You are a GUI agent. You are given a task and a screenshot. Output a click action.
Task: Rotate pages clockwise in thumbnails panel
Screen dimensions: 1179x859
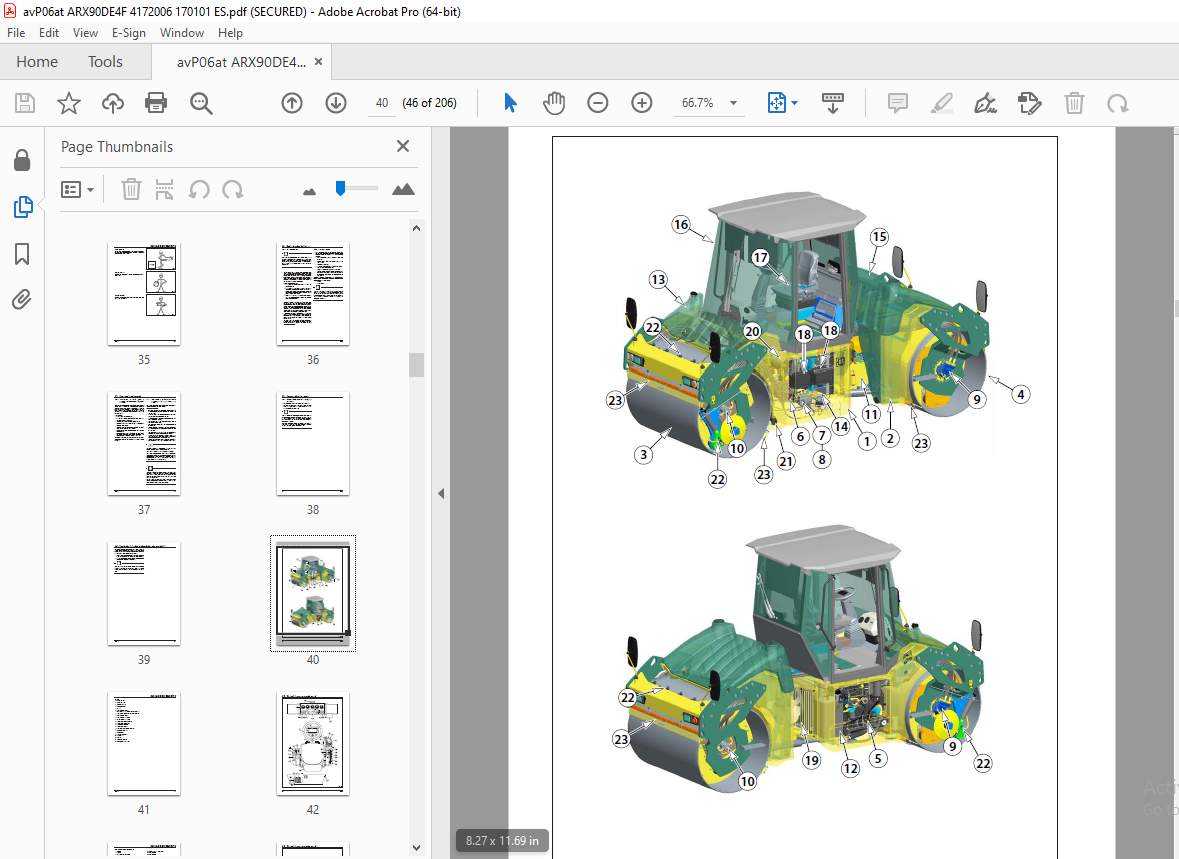point(233,190)
